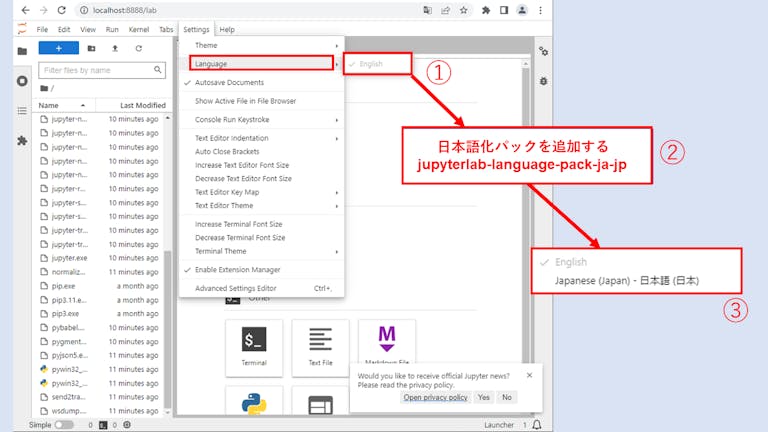The width and height of the screenshot is (768, 432).
Task: Click the file browser vertical scrollbar
Action: click(x=168, y=328)
